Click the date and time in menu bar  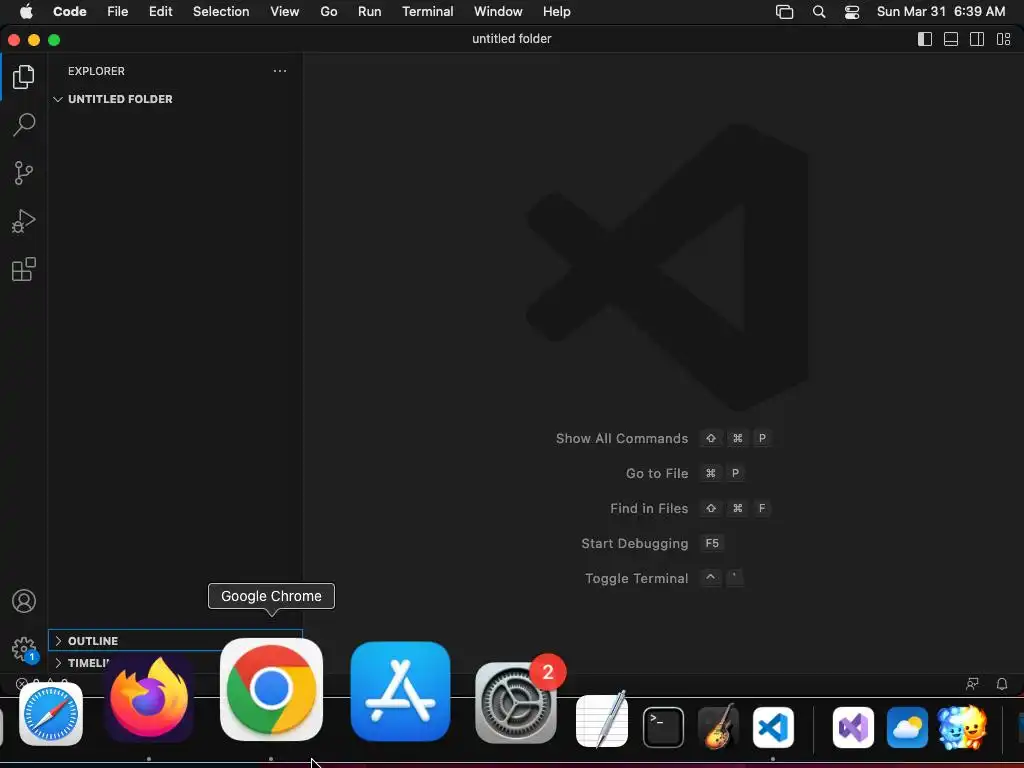coord(940,12)
